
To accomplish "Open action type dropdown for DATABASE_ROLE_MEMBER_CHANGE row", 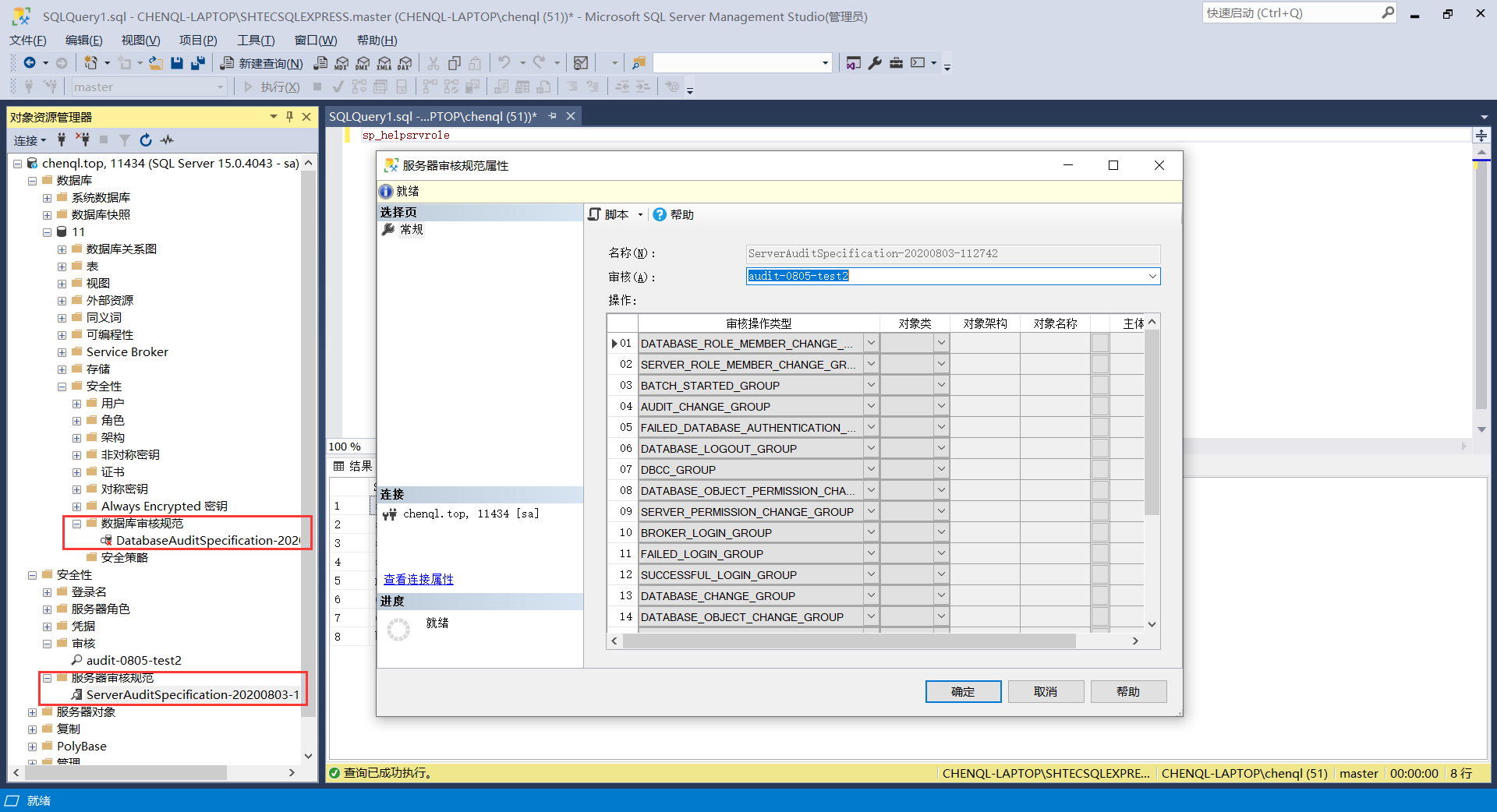I will coord(871,344).
